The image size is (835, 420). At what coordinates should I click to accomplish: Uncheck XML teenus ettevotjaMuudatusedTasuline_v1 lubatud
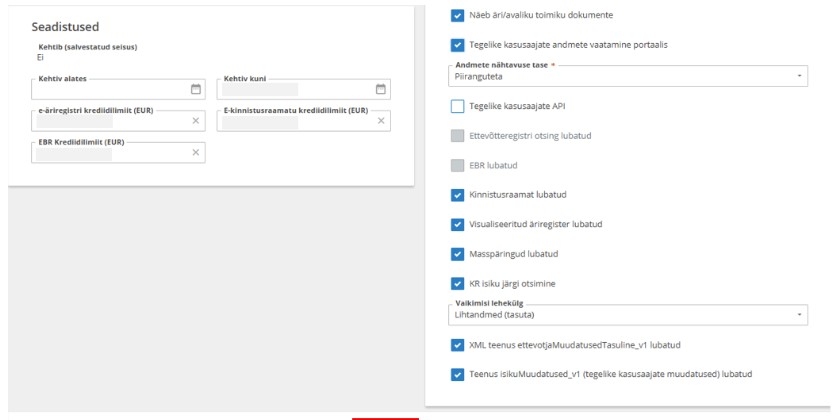tap(457, 345)
